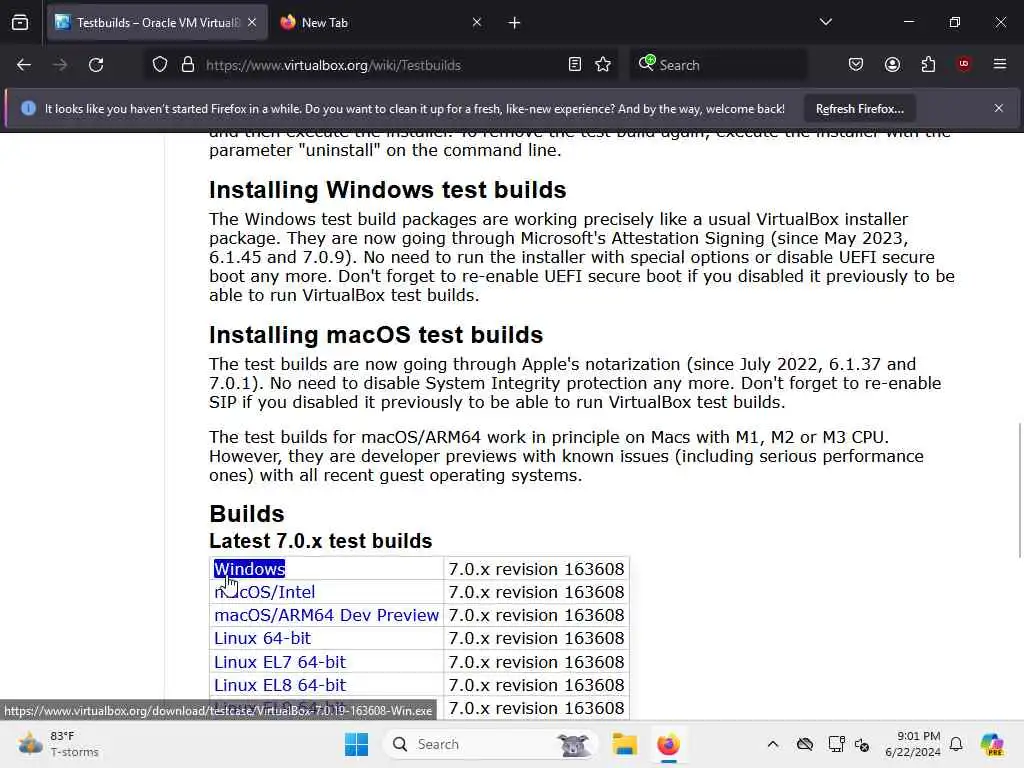This screenshot has height=768, width=1024.
Task: Show hidden system tray icons
Action: pyautogui.click(x=773, y=744)
